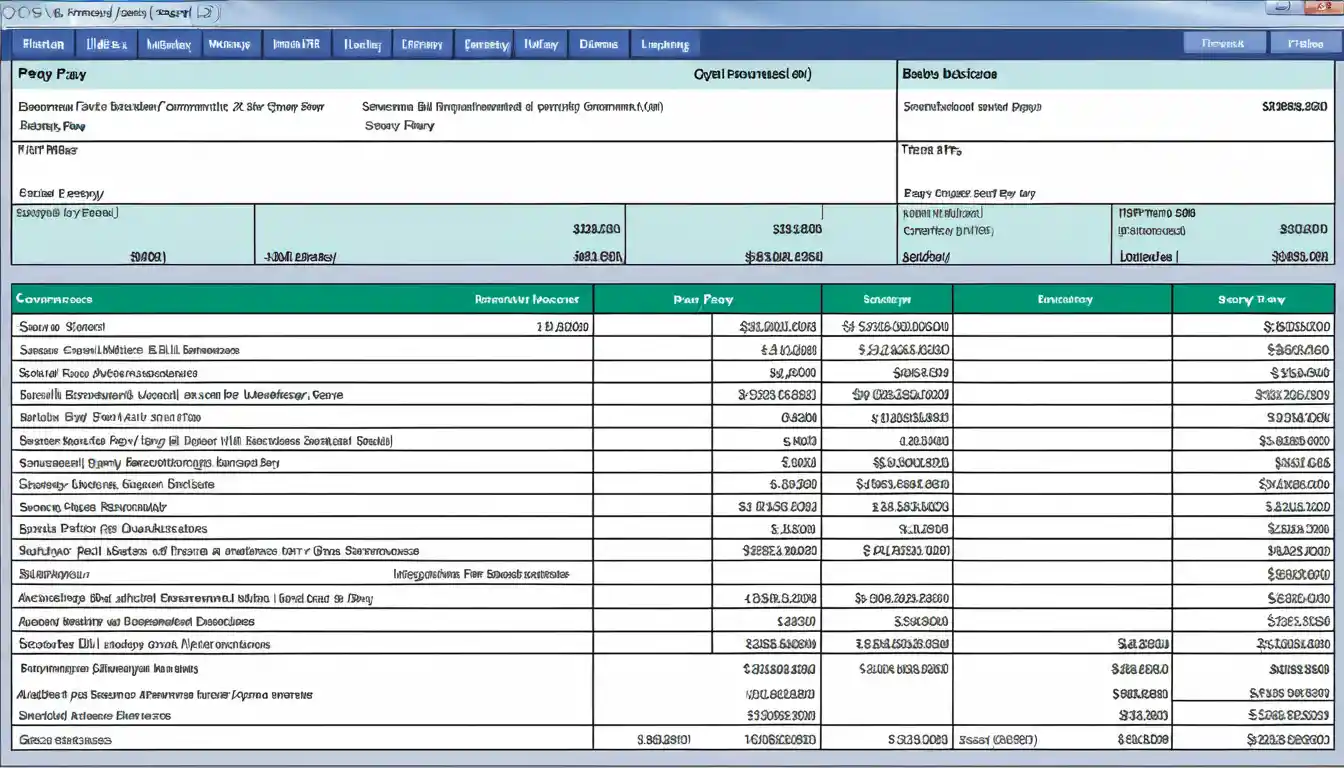Image resolution: width=1344 pixels, height=768 pixels.
Task: Select the Grace totals row label
Action: coord(66,740)
